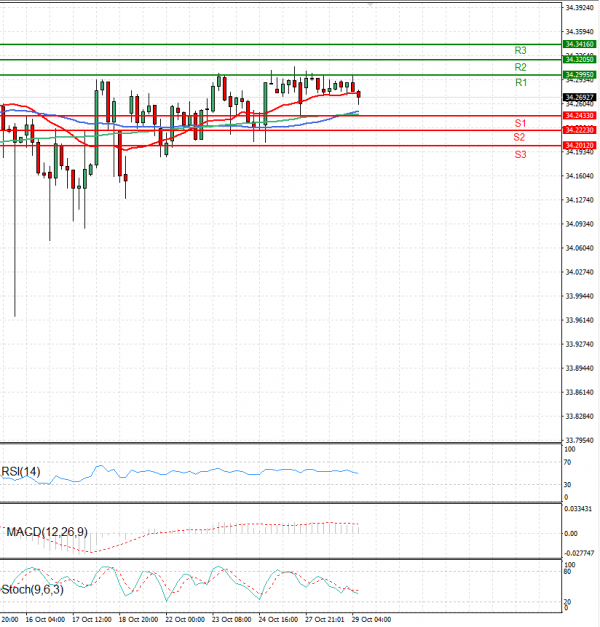Click the 27 Oct 21:01 time axis label
600x627 pixels.
point(325,619)
